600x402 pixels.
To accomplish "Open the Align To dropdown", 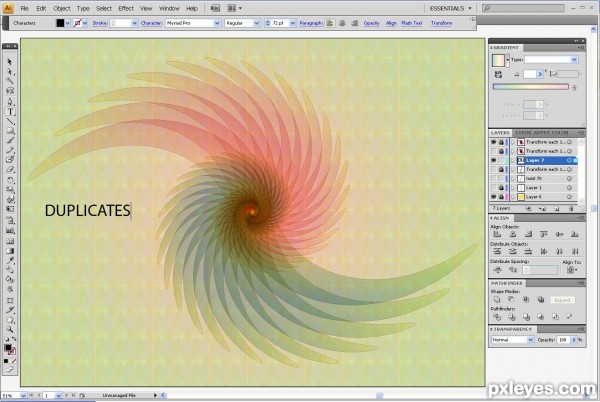I will tap(572, 270).
